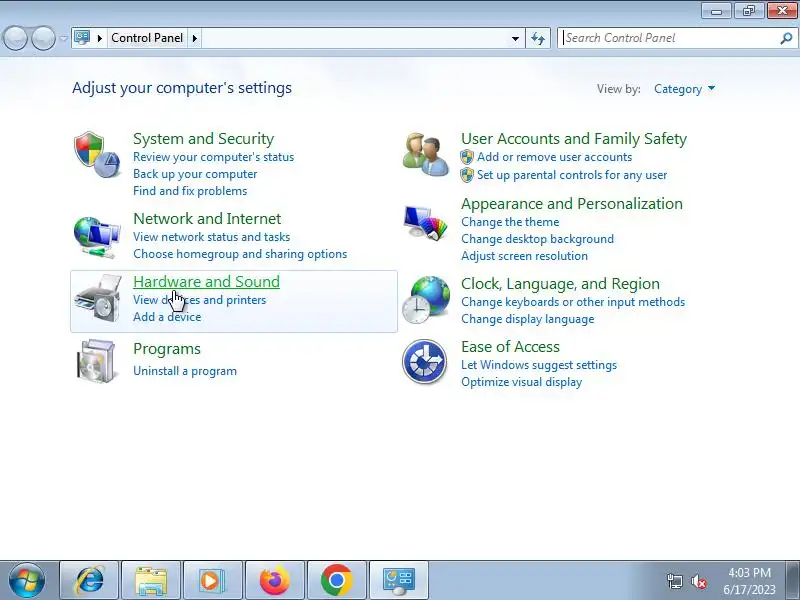Open the View by Category dropdown
This screenshot has height=600, width=800.
684,89
